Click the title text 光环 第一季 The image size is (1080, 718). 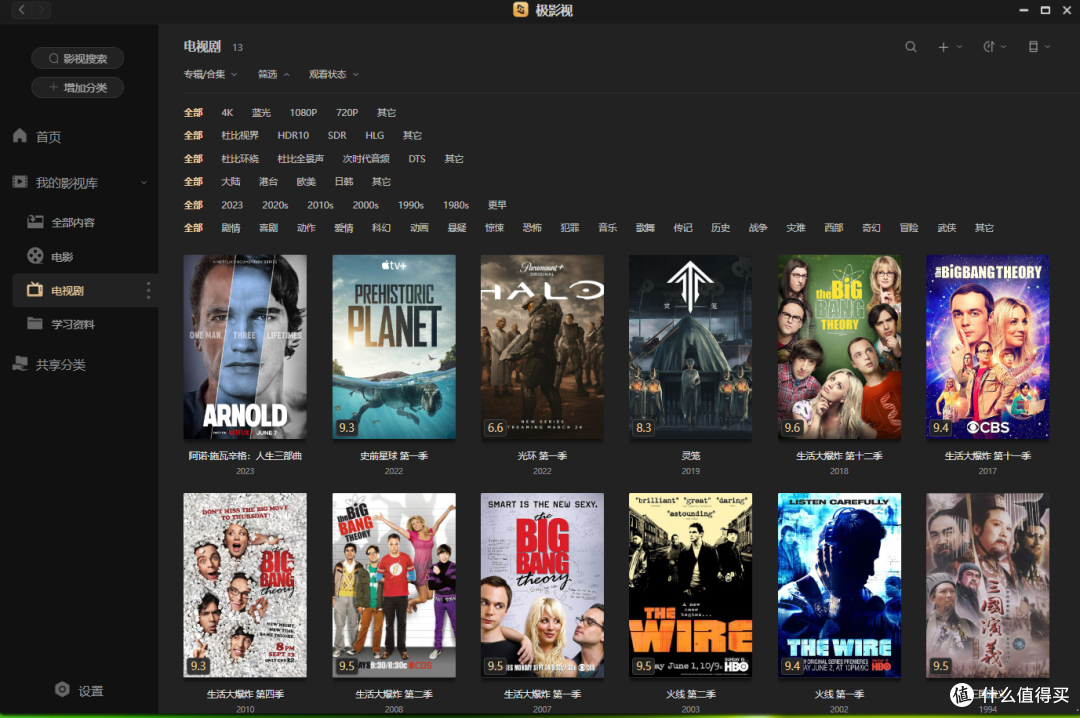point(542,455)
